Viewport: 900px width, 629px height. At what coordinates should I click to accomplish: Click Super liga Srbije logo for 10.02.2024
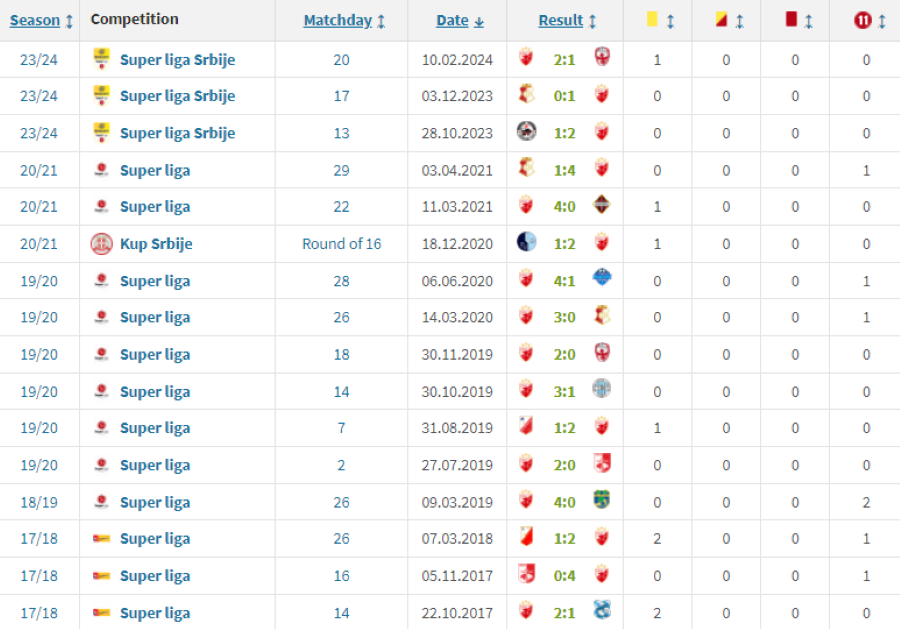coord(102,59)
